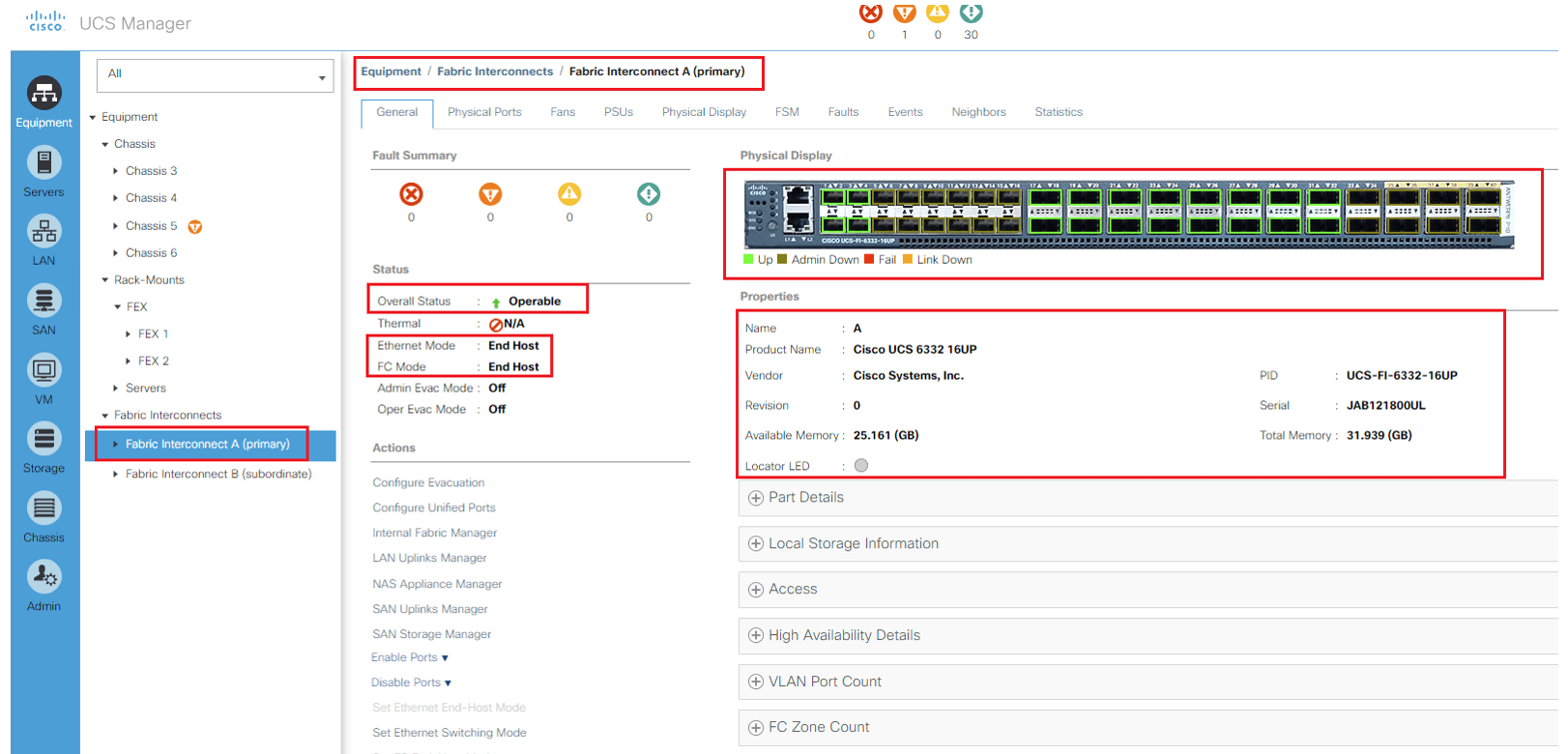Click the Operable green arrow icon
The height and width of the screenshot is (754, 1568).
click(x=496, y=303)
